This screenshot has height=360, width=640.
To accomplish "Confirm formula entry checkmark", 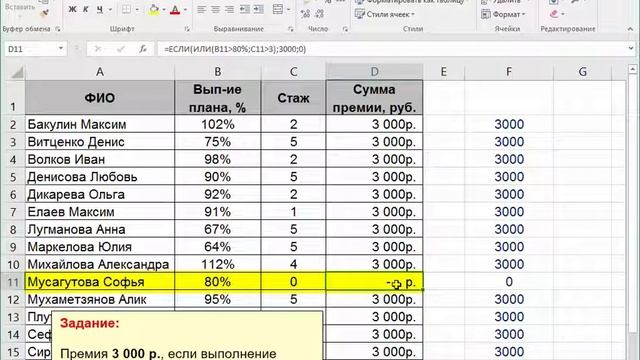I will pyautogui.click(x=120, y=49).
